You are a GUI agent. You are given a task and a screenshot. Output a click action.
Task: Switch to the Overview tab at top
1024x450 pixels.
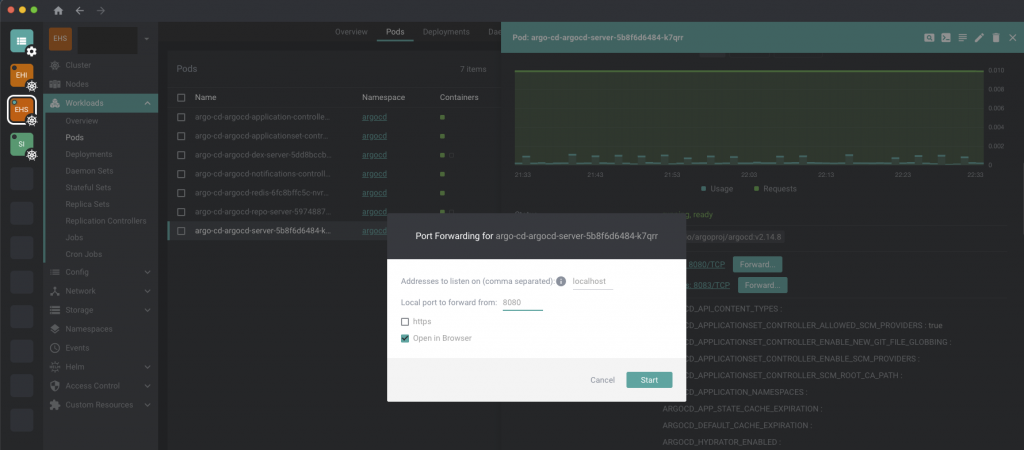(351, 32)
